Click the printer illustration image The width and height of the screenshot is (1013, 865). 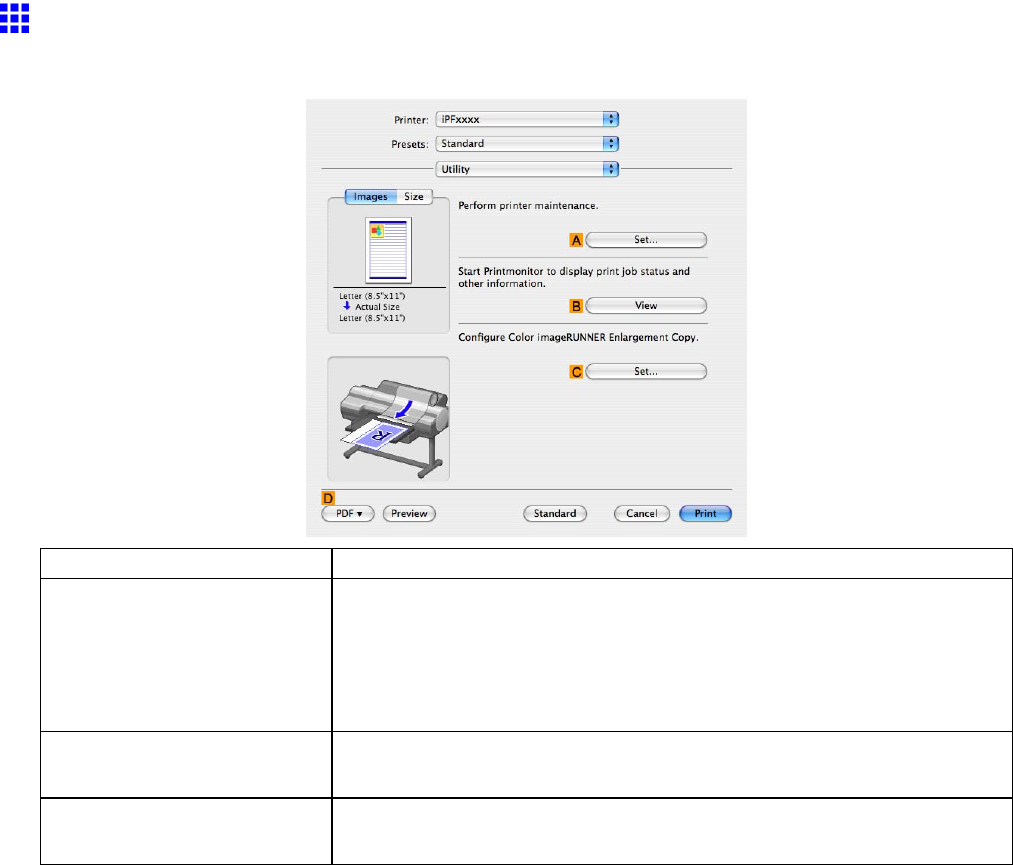(x=393, y=428)
